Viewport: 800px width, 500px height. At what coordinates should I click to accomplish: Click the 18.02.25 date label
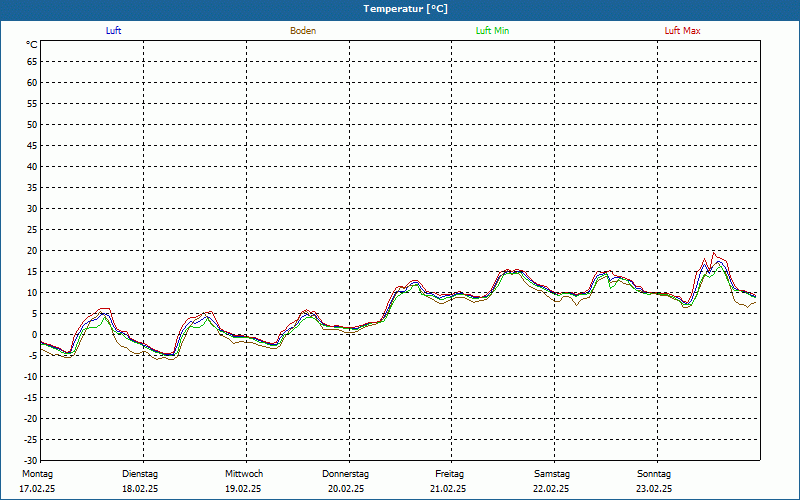click(x=140, y=489)
